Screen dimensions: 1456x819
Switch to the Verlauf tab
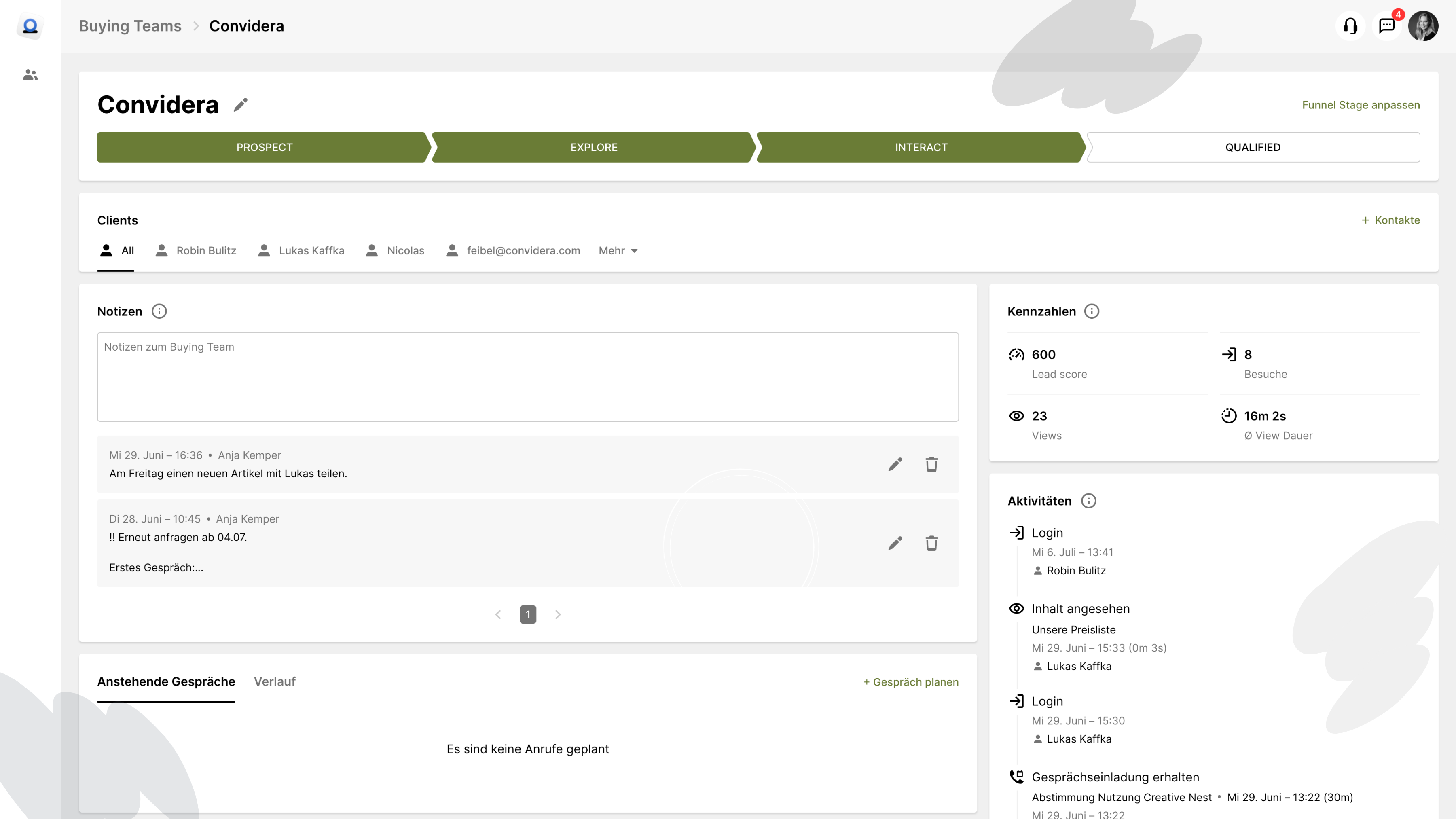tap(274, 681)
